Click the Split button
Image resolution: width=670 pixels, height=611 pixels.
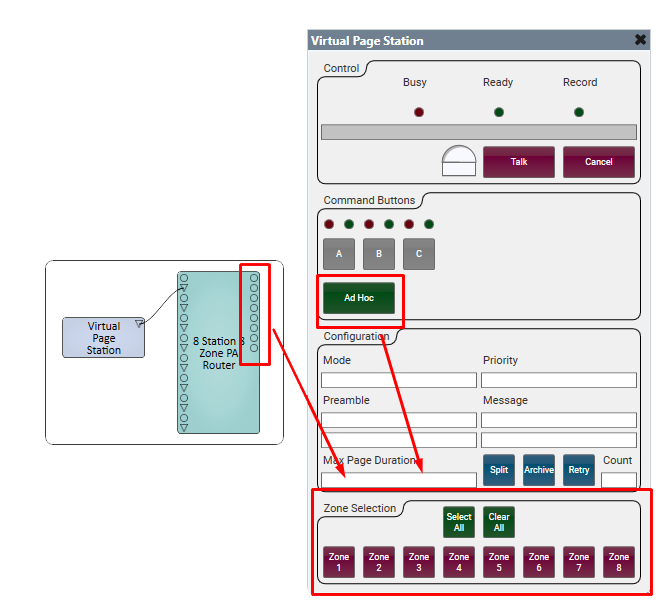pyautogui.click(x=499, y=470)
